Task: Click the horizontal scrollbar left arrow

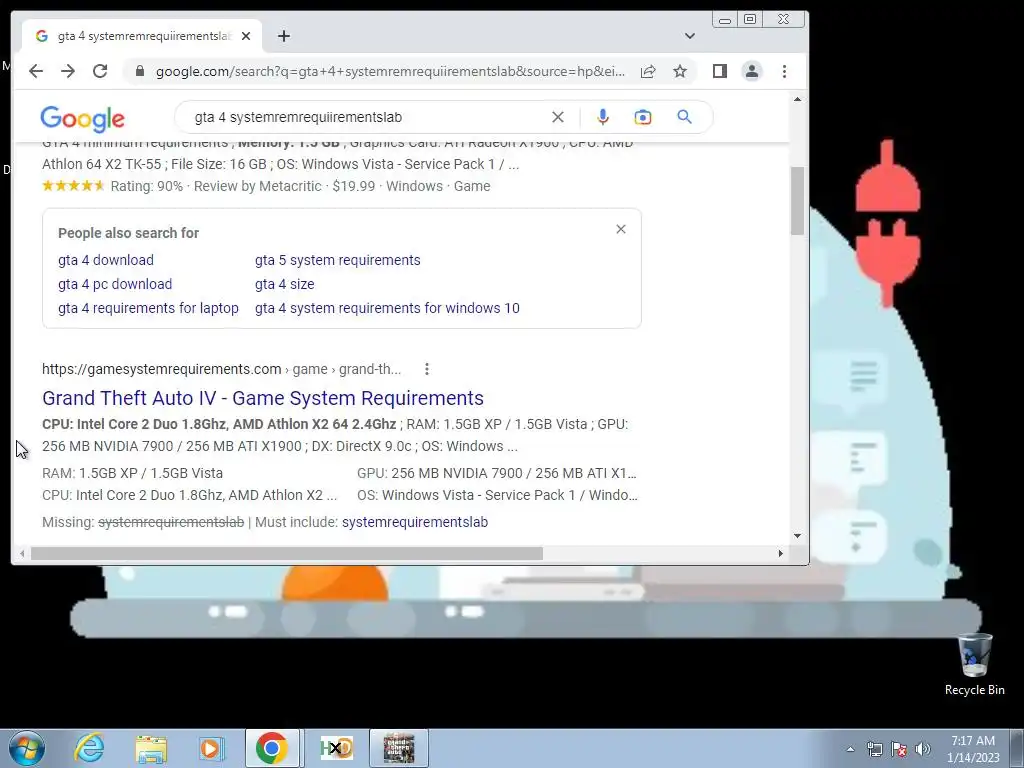Action: pos(22,554)
